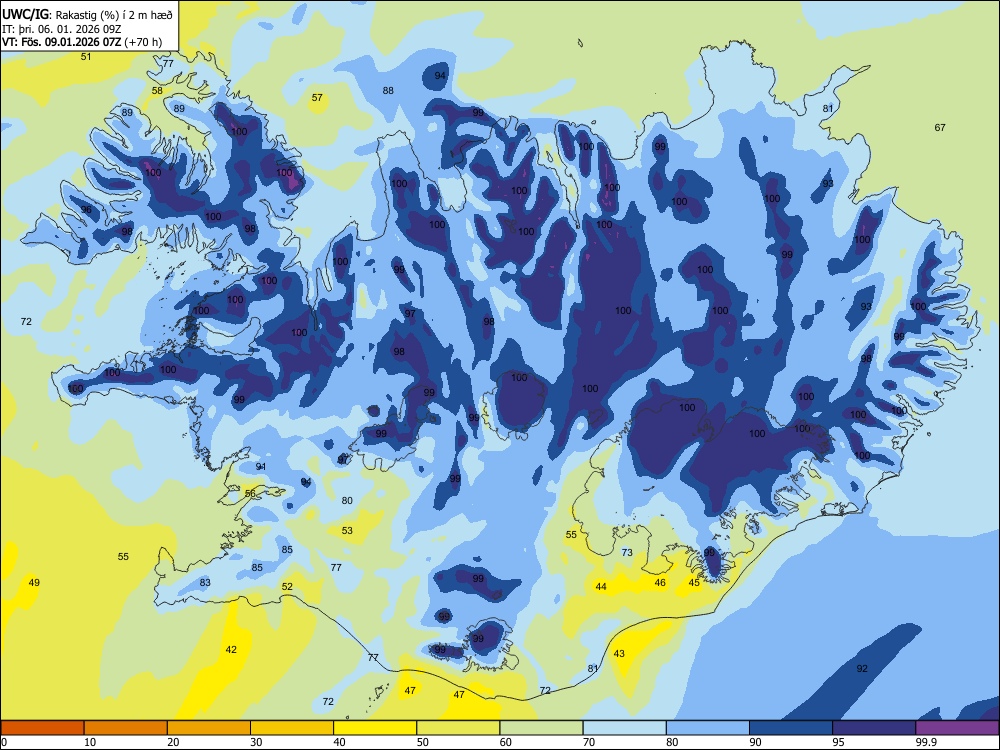
Task: Click the legend tick label '30'
Action: coord(256,742)
